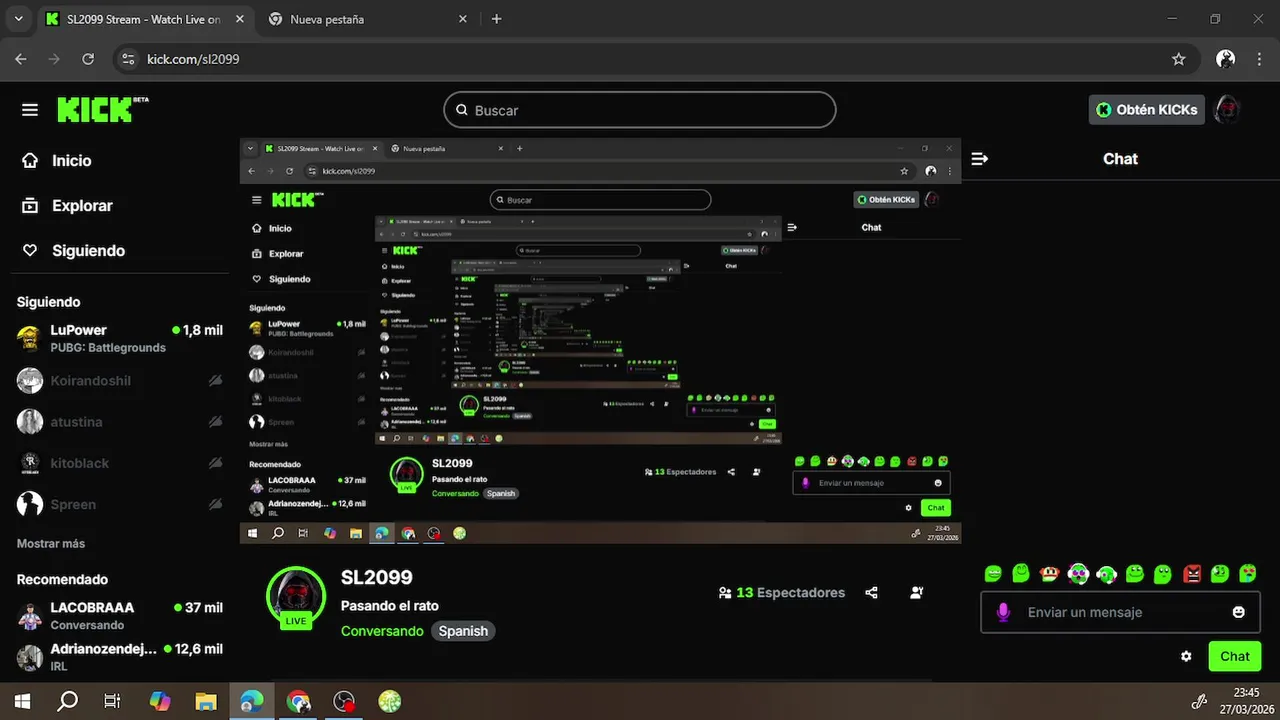Open the recommended LACOBRAAA channel

(x=119, y=616)
